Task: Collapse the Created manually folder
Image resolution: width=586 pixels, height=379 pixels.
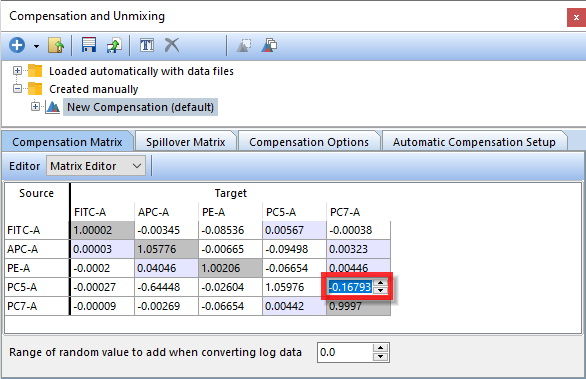Action: 17,89
